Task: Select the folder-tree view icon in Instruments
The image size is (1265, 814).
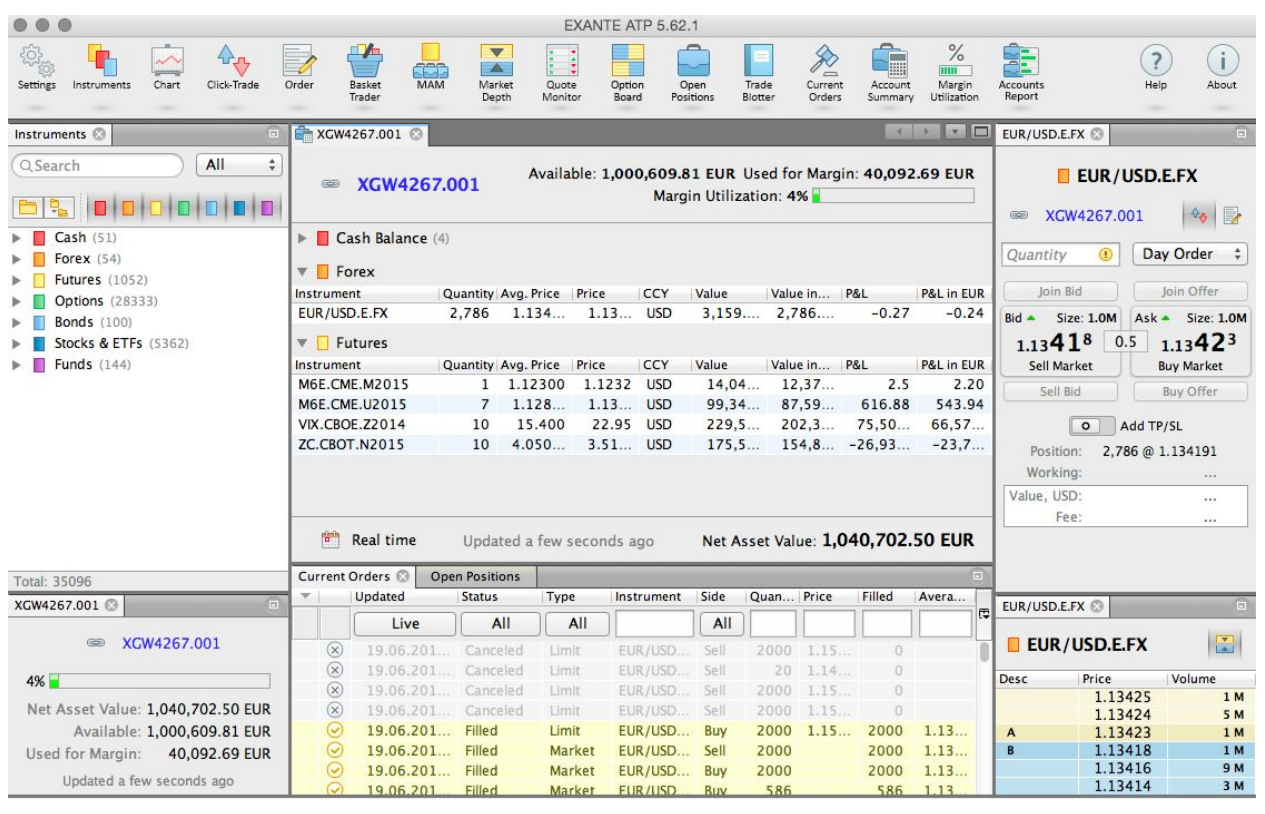Action: coord(60,208)
